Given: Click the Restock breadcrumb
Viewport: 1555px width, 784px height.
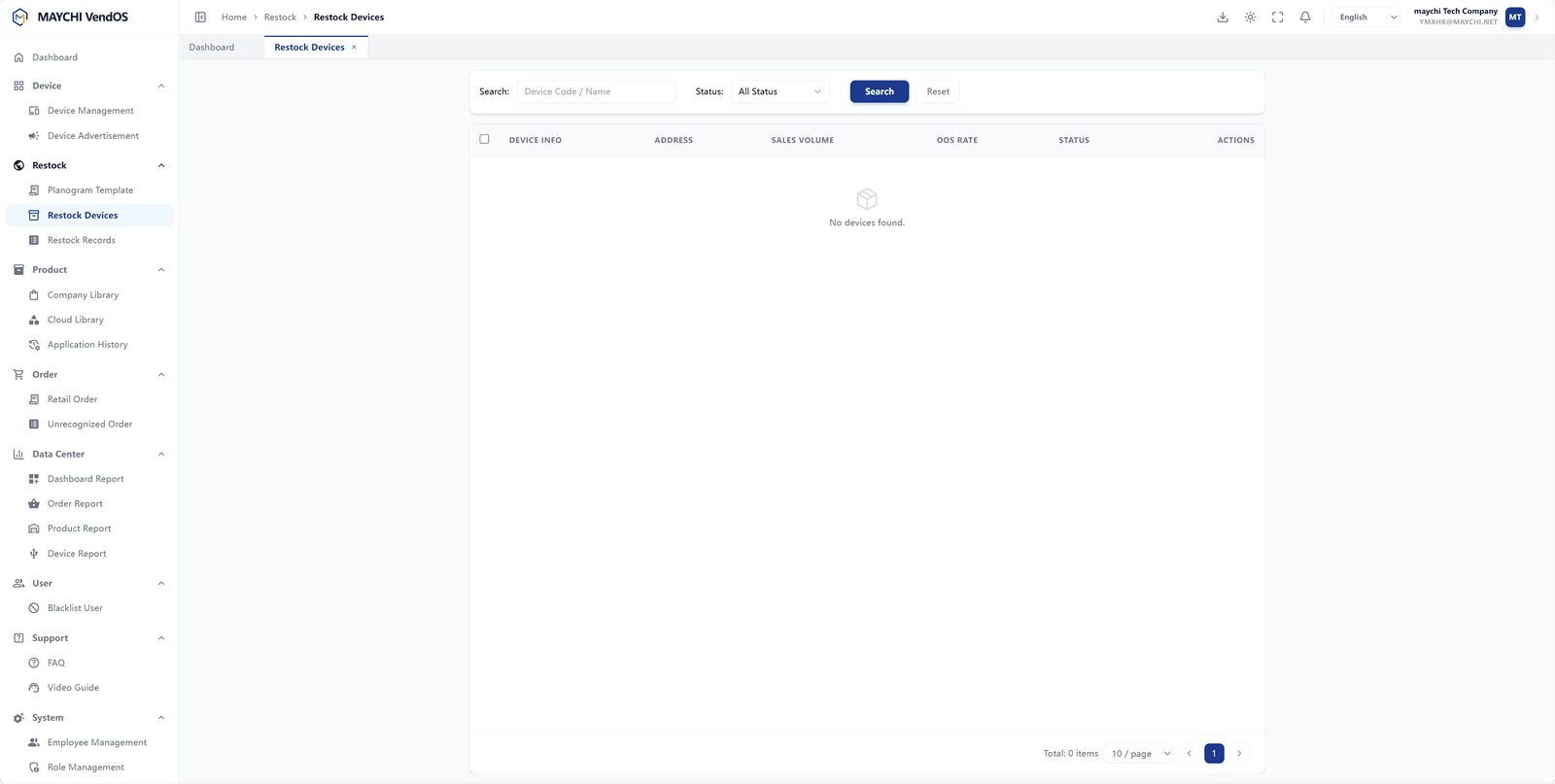Looking at the screenshot, I should pyautogui.click(x=280, y=17).
